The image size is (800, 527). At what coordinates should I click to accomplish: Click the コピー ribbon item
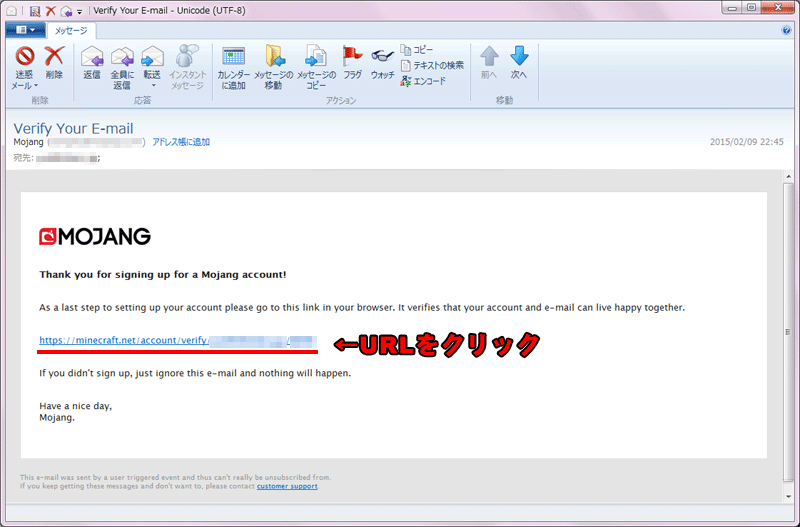(417, 49)
